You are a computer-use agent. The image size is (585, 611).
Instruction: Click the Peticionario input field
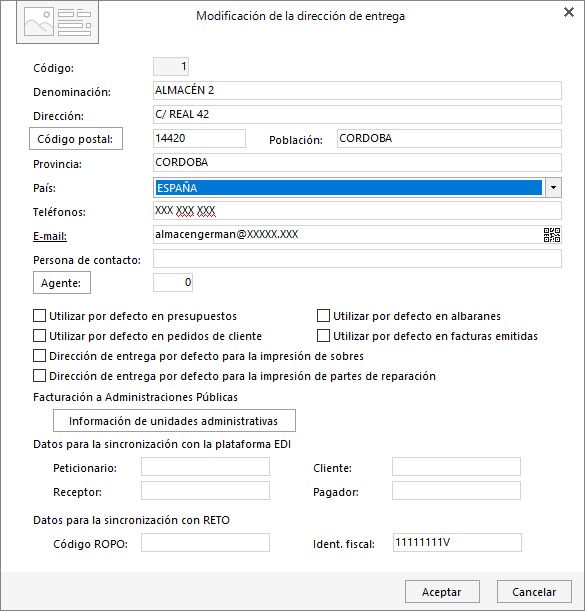coord(205,466)
